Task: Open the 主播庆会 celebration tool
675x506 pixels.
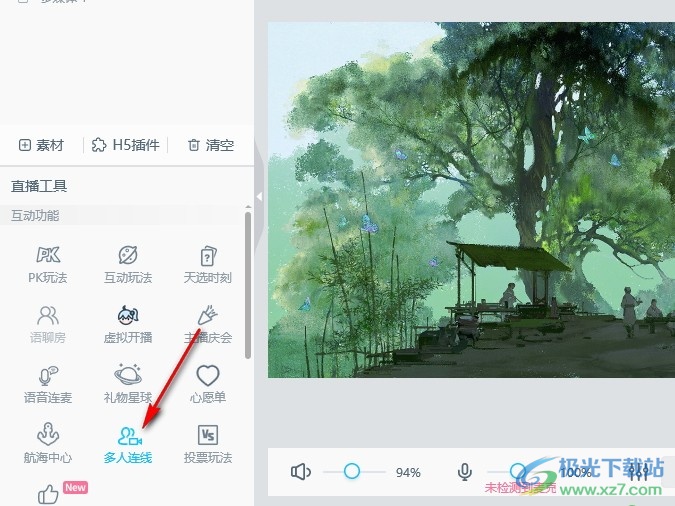Action: tap(208, 324)
